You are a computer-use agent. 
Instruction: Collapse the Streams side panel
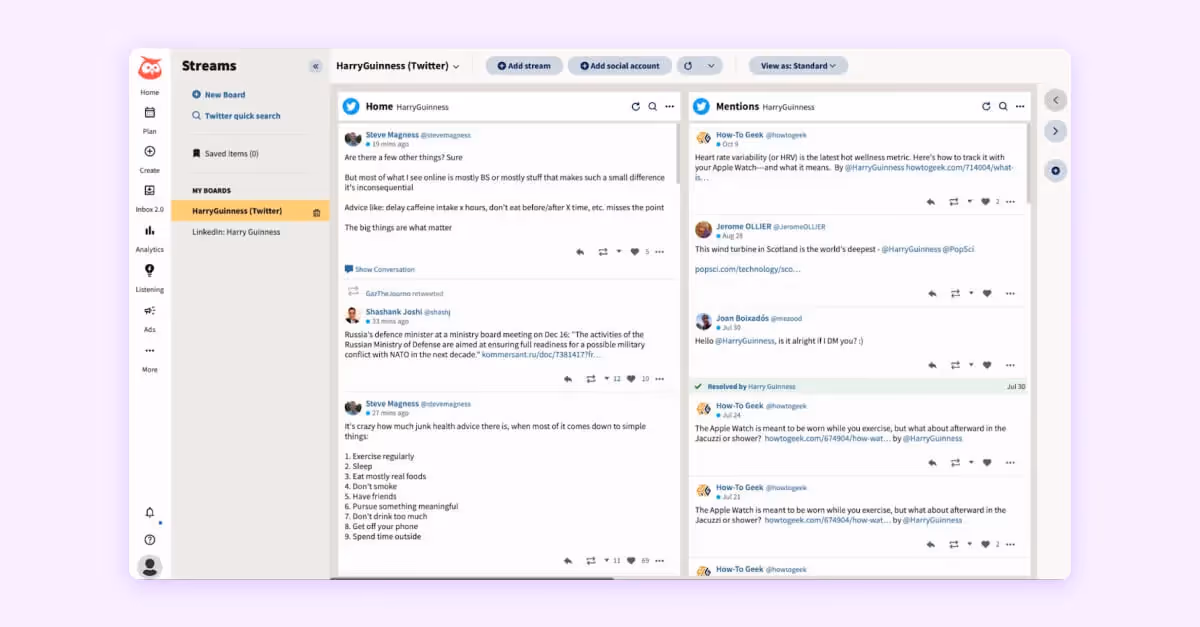click(315, 66)
